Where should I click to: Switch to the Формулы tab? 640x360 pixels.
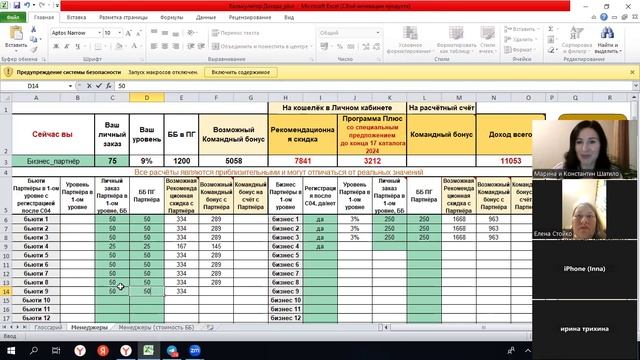171,18
